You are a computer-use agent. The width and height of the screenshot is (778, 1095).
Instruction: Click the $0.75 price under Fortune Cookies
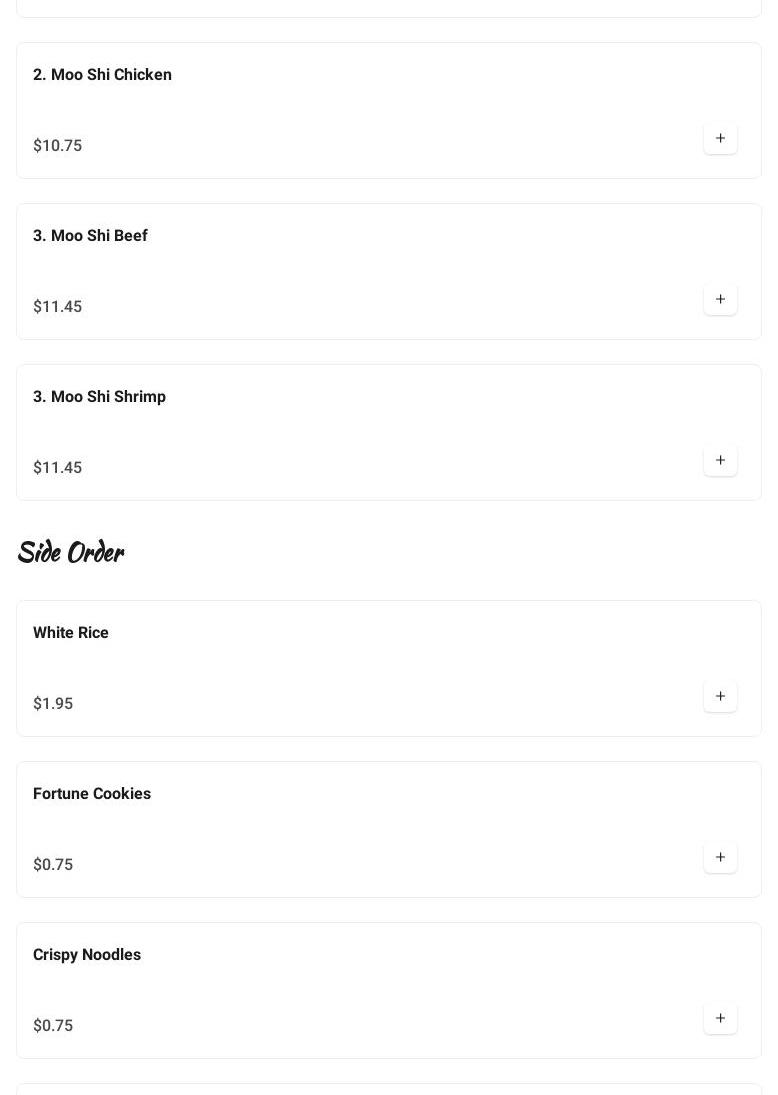(x=53, y=865)
